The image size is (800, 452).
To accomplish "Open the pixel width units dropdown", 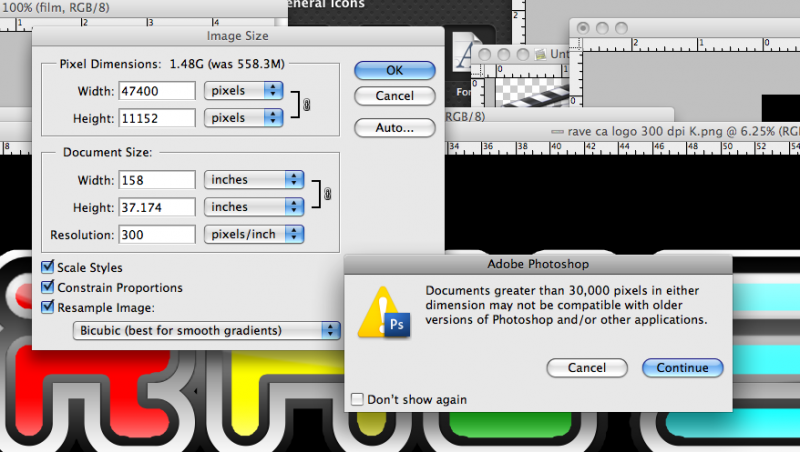I will click(x=243, y=90).
